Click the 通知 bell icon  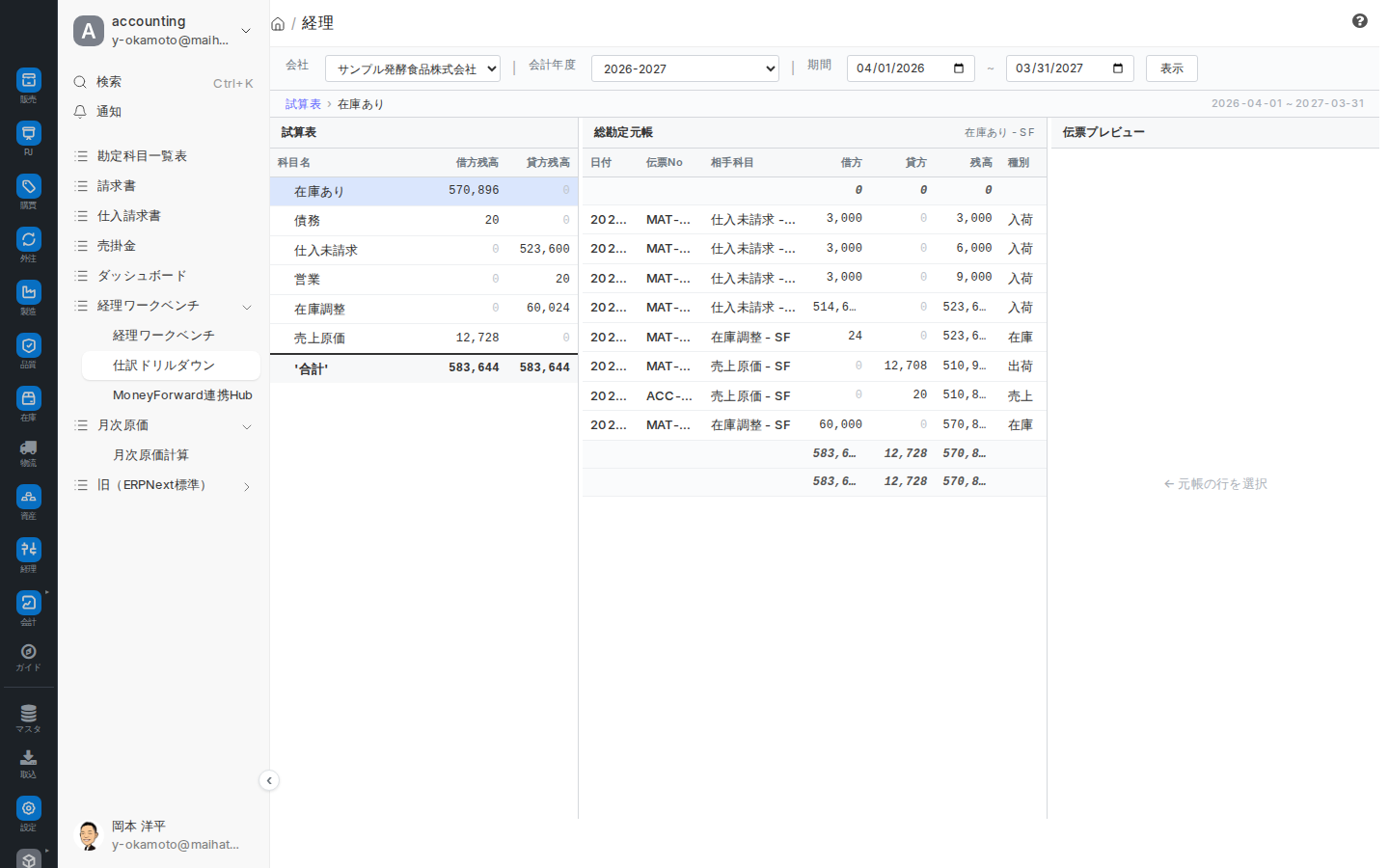[80, 112]
